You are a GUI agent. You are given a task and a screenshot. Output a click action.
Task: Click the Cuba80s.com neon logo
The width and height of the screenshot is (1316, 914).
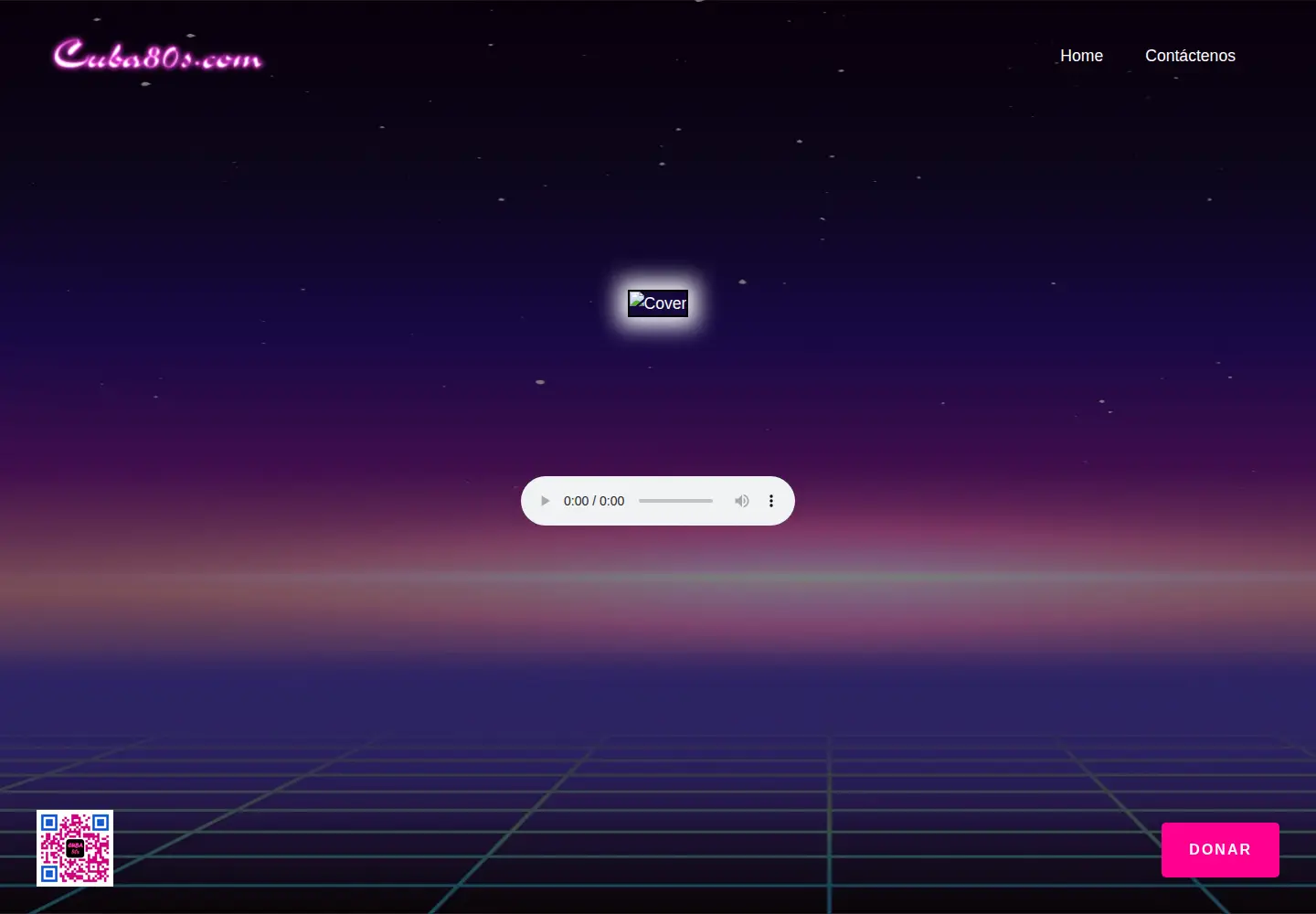point(158,55)
